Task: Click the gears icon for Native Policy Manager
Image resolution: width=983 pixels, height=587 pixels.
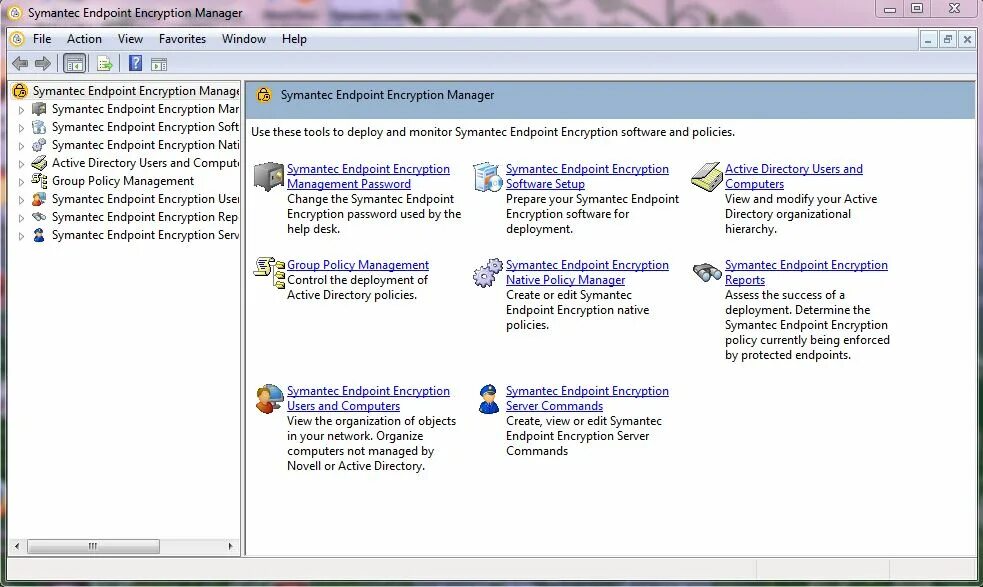Action: coord(488,272)
